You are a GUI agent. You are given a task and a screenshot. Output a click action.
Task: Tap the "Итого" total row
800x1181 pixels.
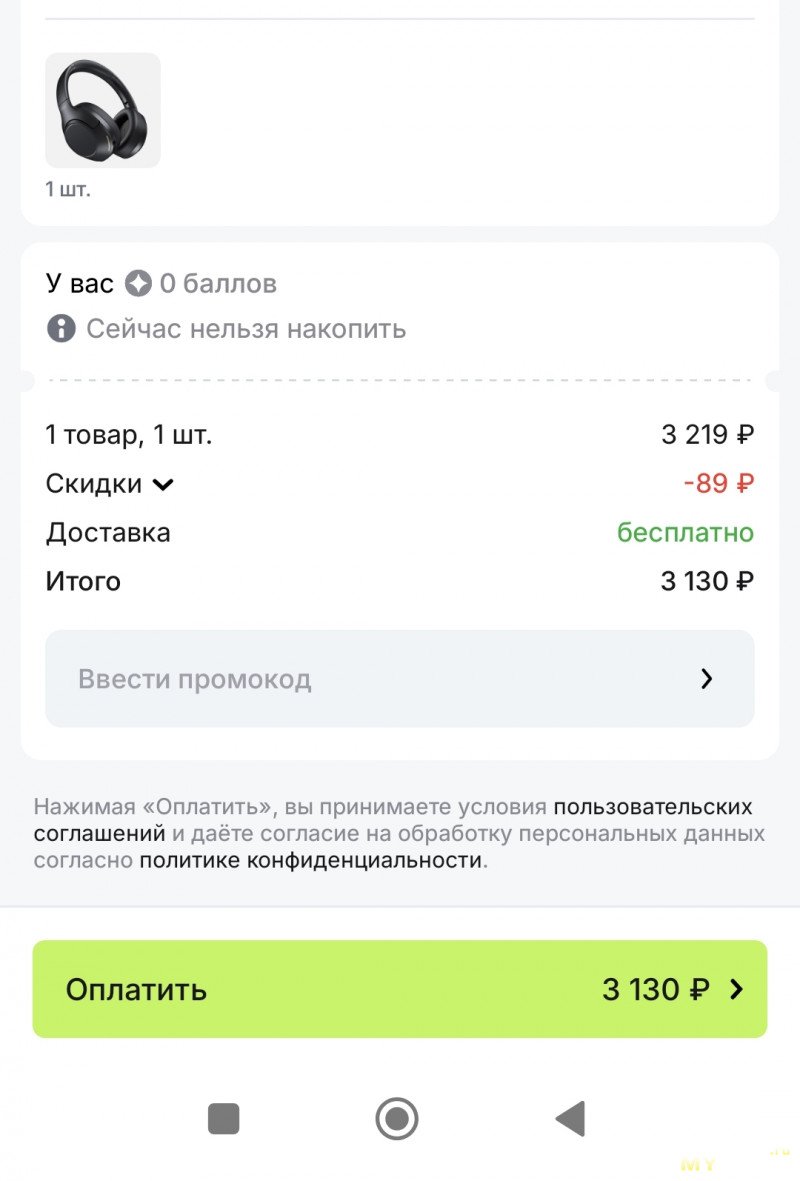coord(399,581)
